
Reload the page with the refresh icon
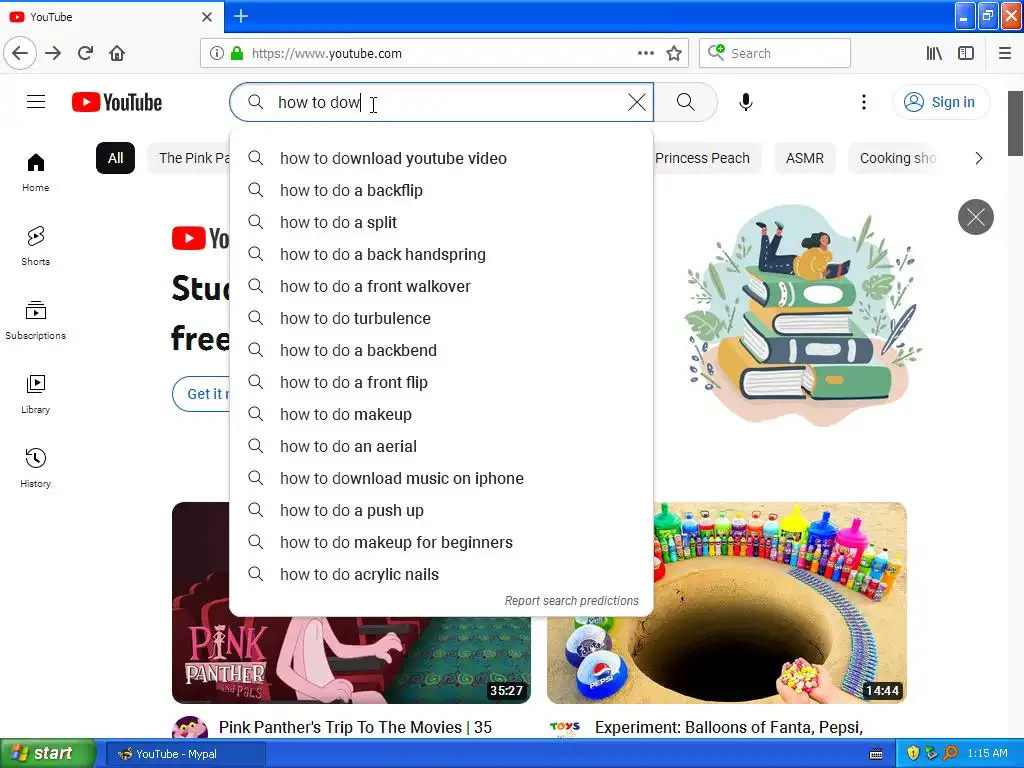tap(85, 53)
